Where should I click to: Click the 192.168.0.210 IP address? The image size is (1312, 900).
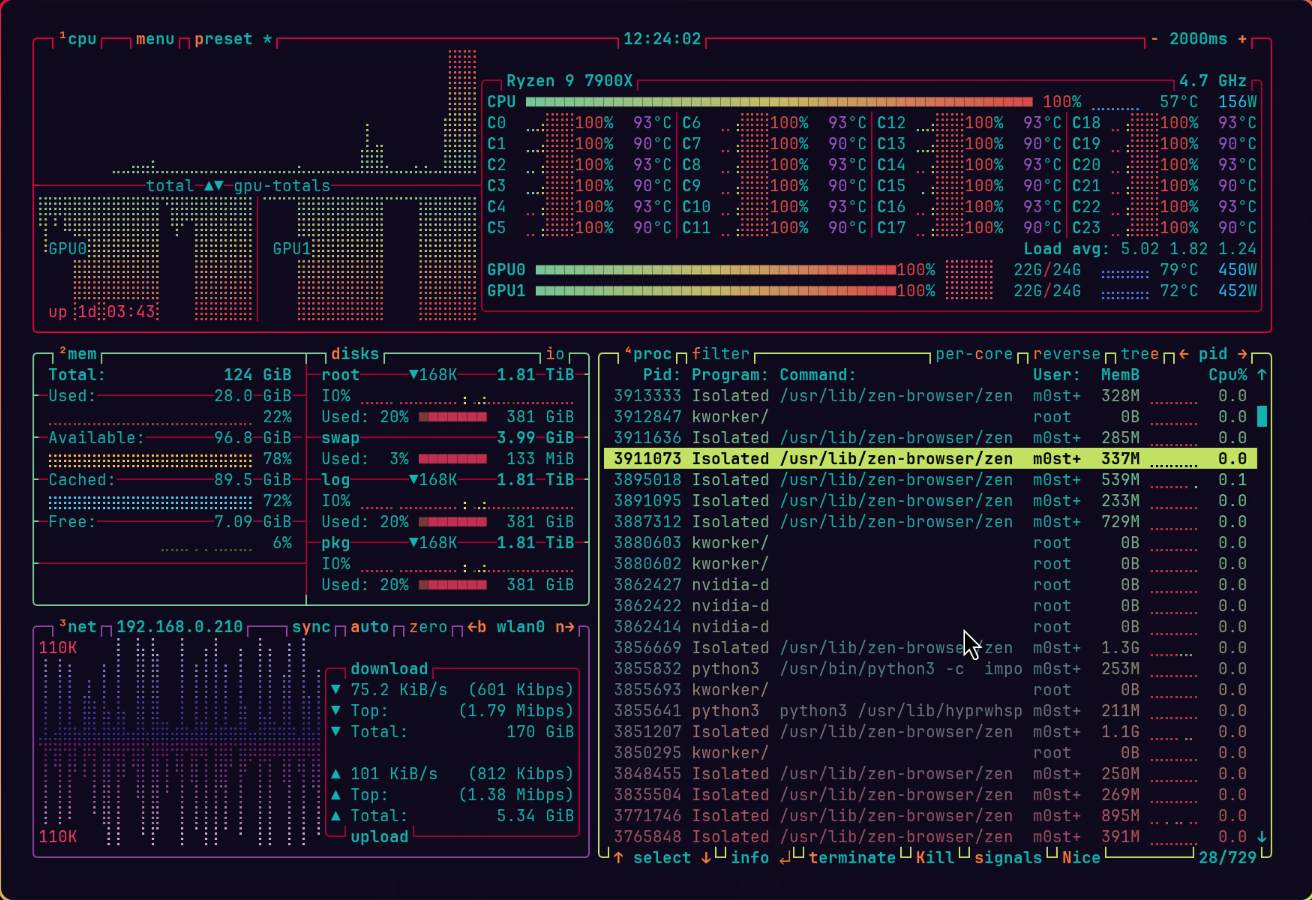(x=180, y=627)
